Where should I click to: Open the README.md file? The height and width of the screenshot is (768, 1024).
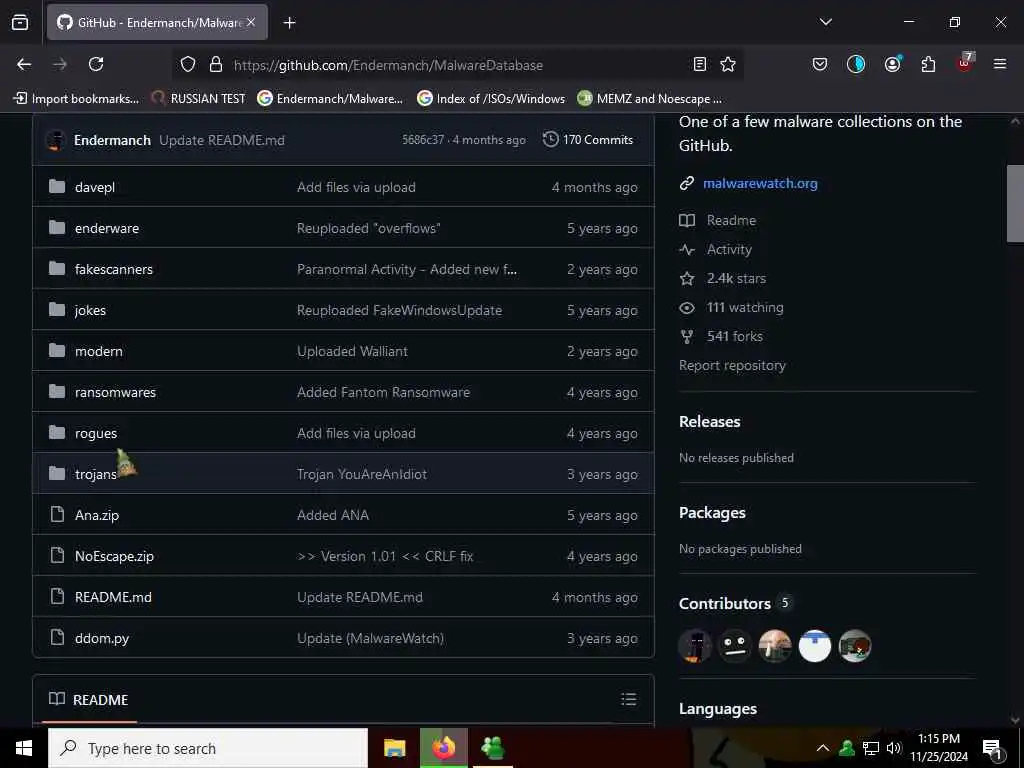[x=113, y=598]
